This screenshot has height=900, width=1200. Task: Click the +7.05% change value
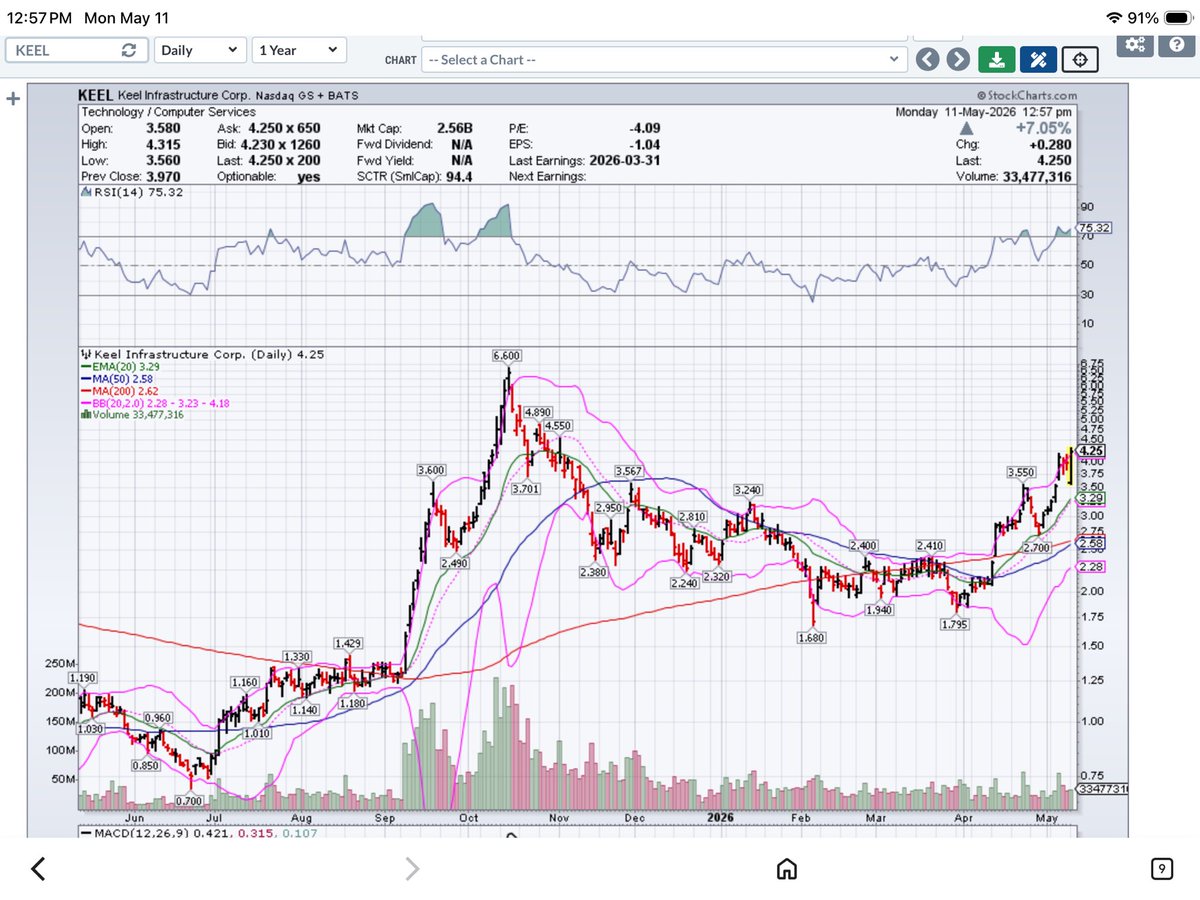[1042, 128]
